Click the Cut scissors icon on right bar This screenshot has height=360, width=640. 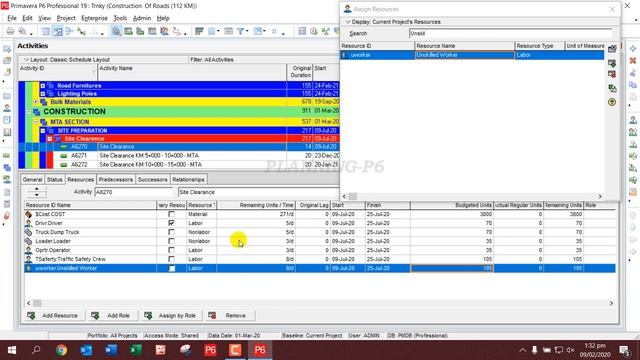[633, 73]
